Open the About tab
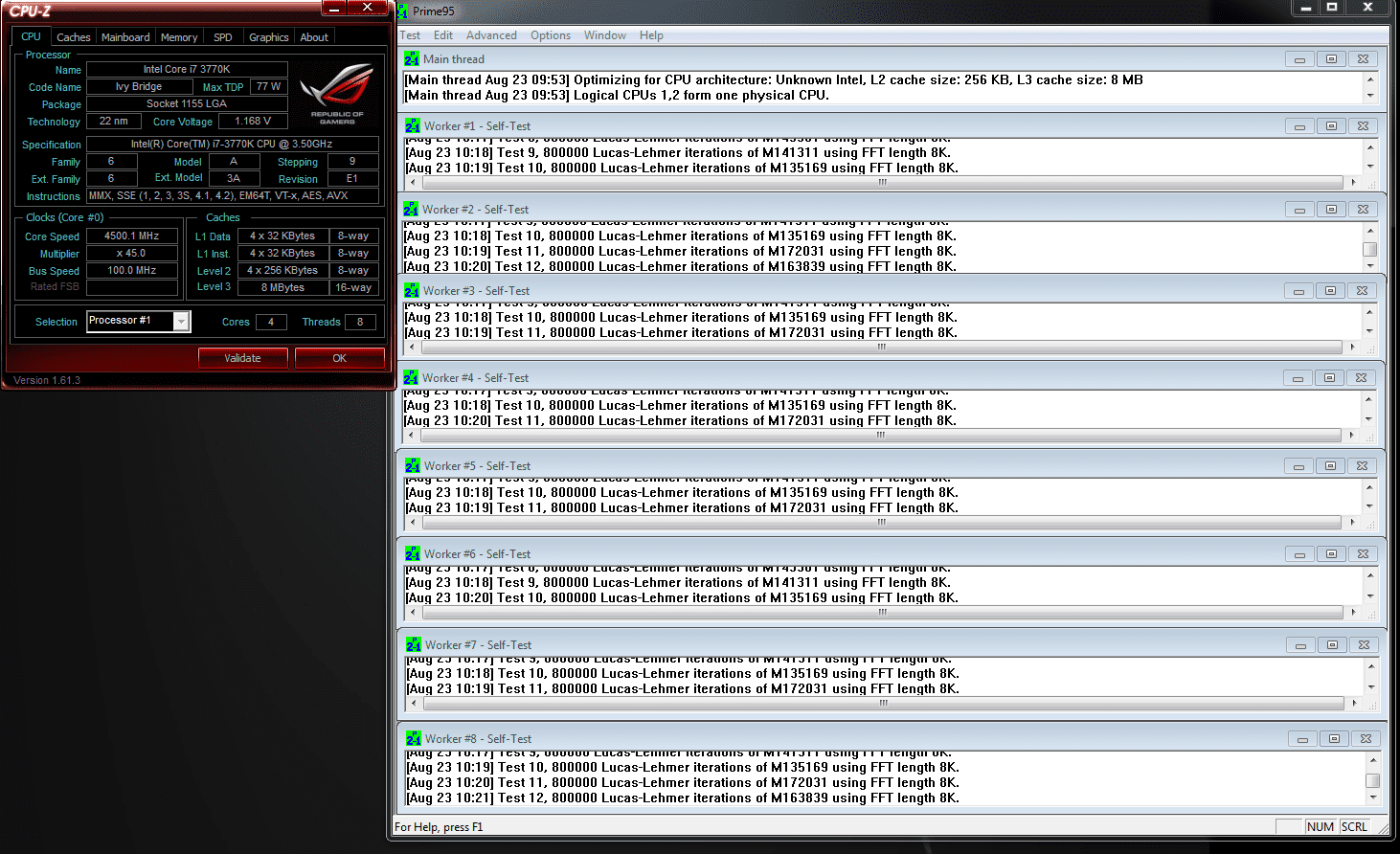Viewport: 1400px width, 854px height. point(314,37)
